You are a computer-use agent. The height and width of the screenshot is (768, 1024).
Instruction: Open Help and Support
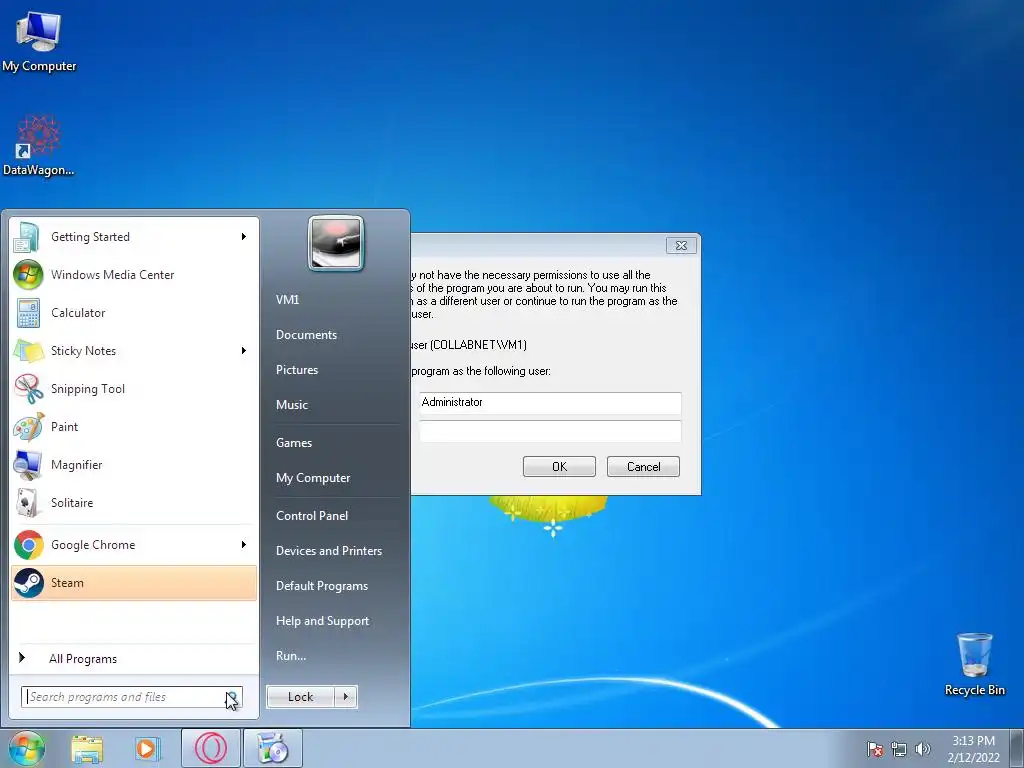pos(323,621)
